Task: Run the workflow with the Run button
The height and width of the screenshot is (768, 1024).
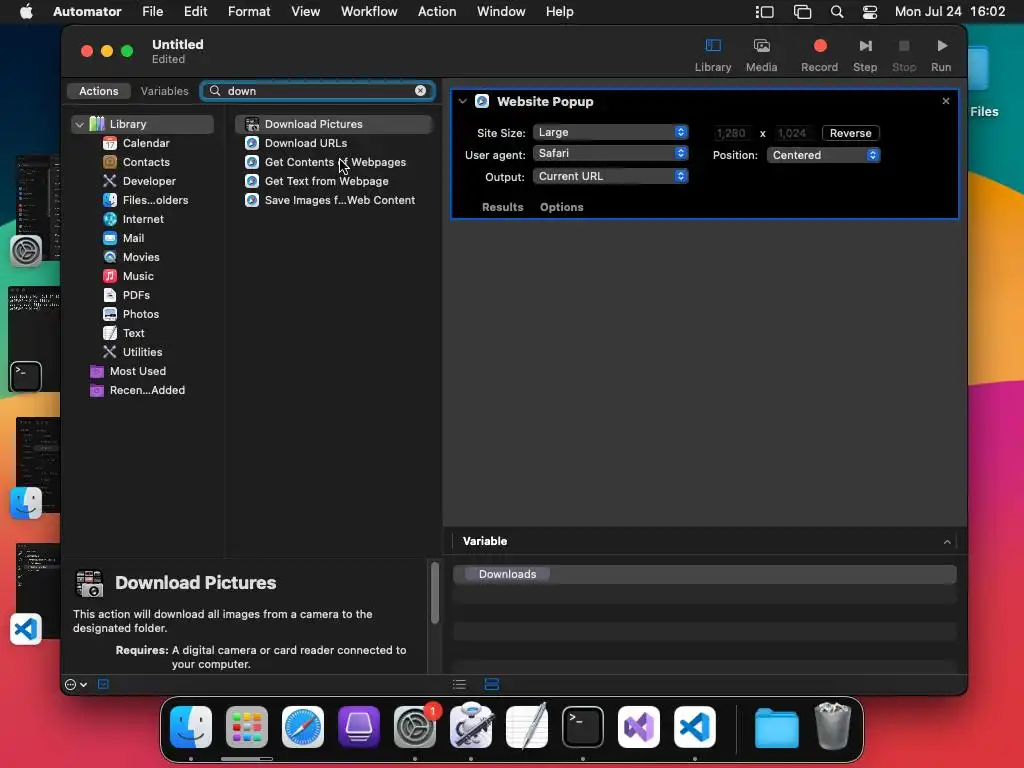Action: coord(941,55)
